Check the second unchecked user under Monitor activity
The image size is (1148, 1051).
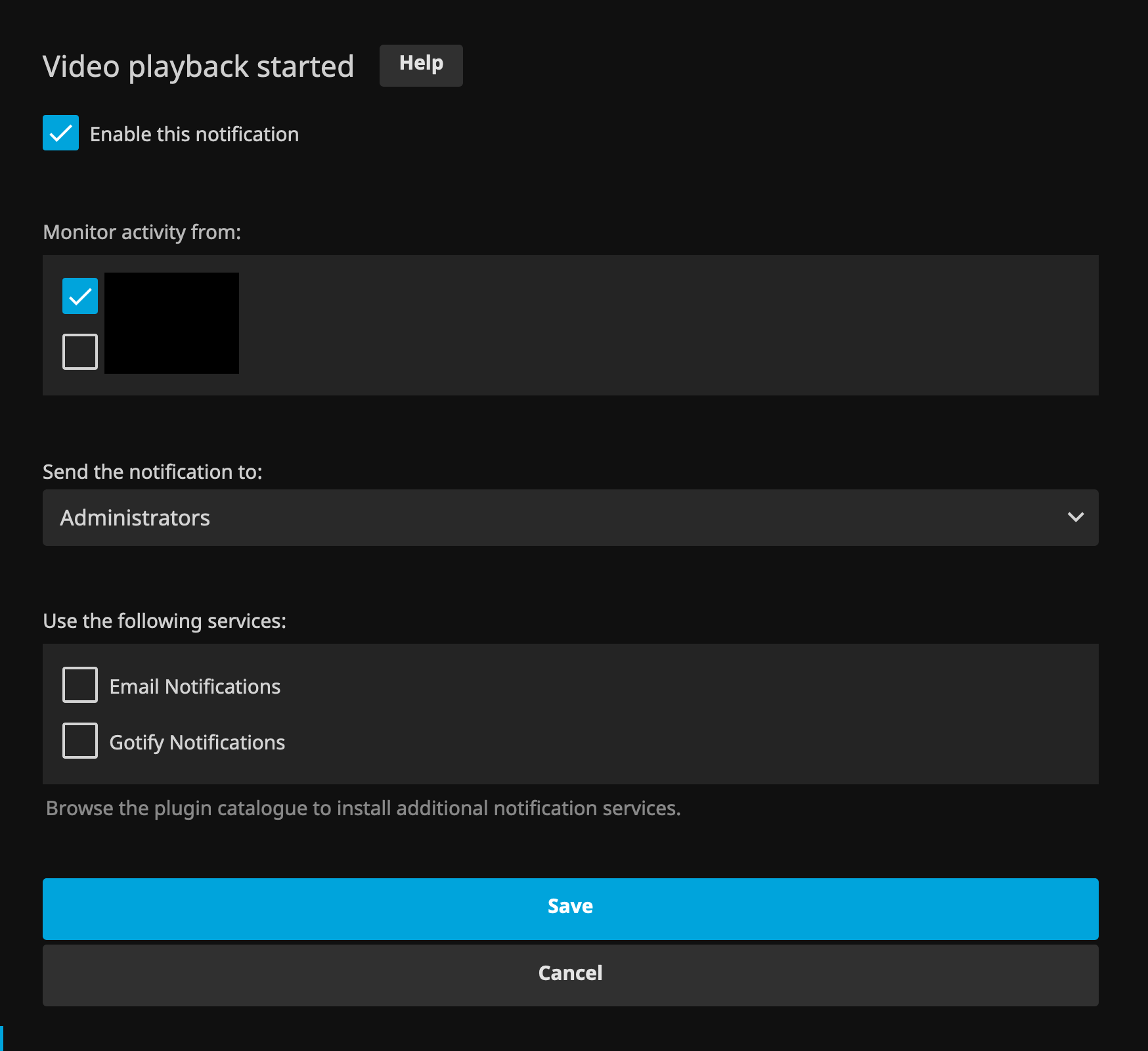point(80,351)
